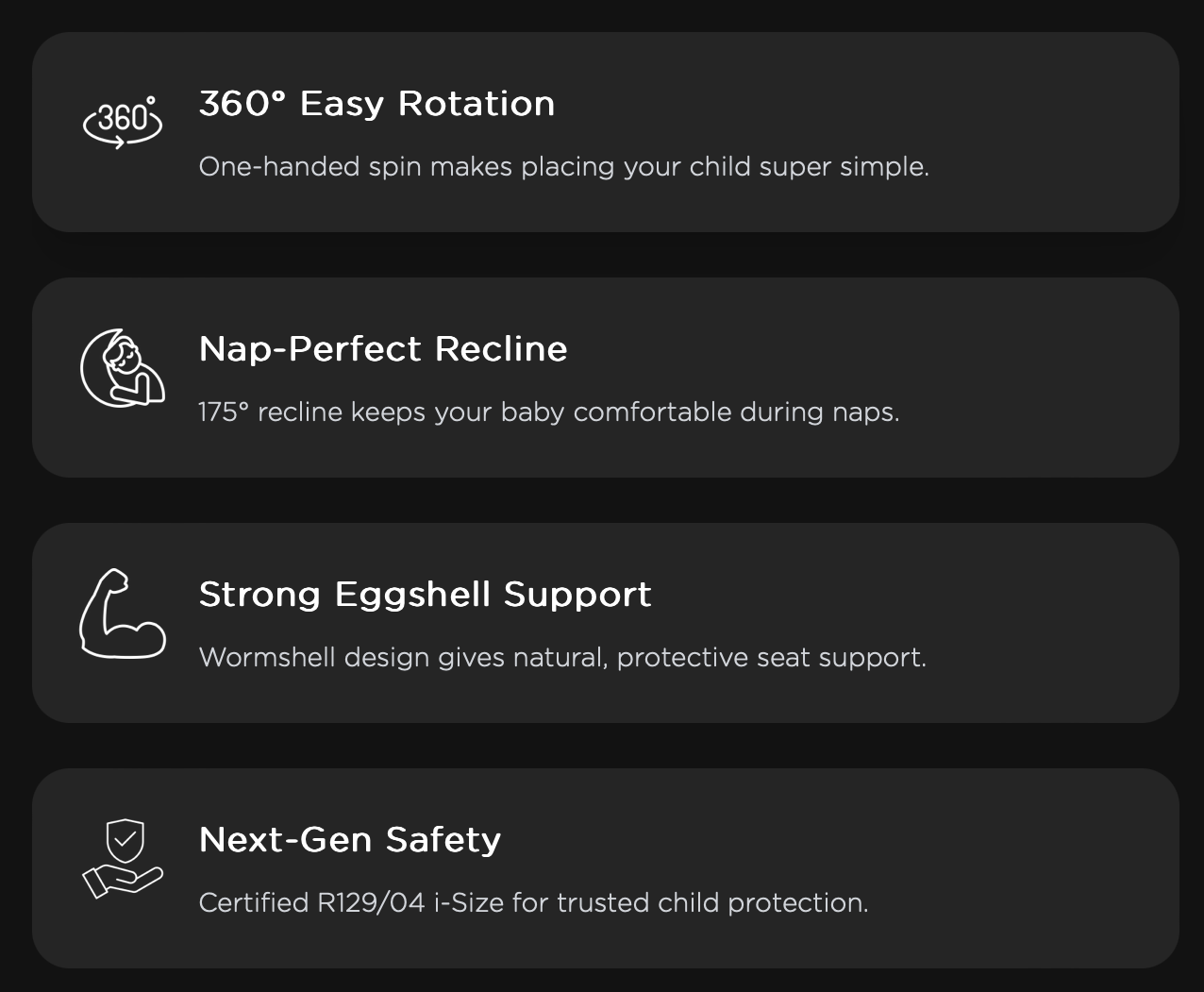Open the 'Next-Gen Safety' heading
The image size is (1204, 992).
click(349, 840)
